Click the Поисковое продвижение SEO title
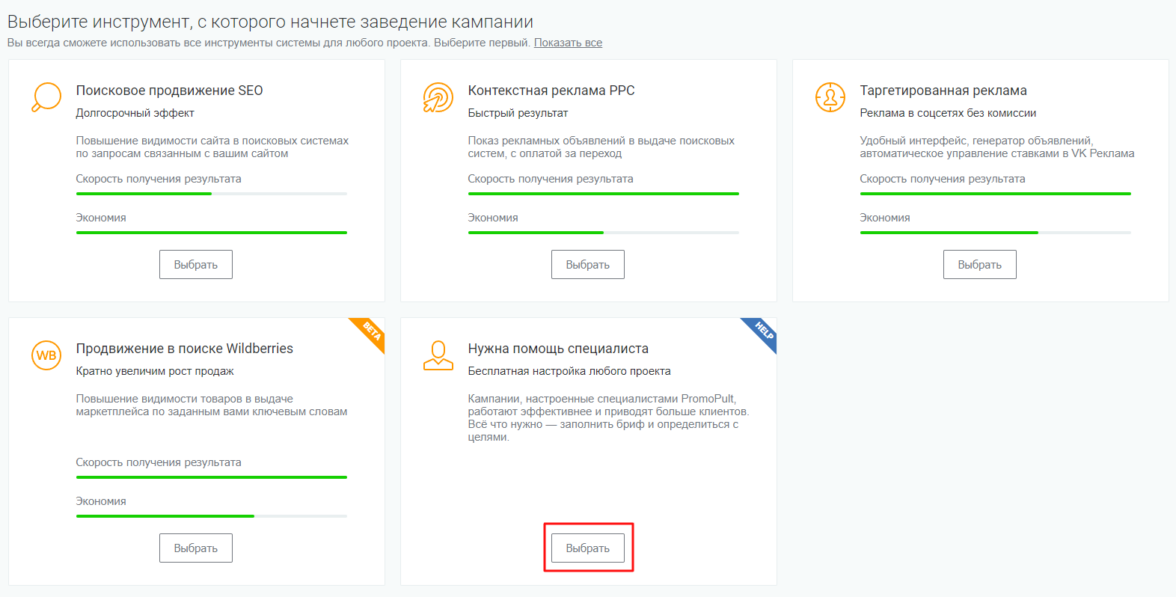This screenshot has height=597, width=1176. 169,91
